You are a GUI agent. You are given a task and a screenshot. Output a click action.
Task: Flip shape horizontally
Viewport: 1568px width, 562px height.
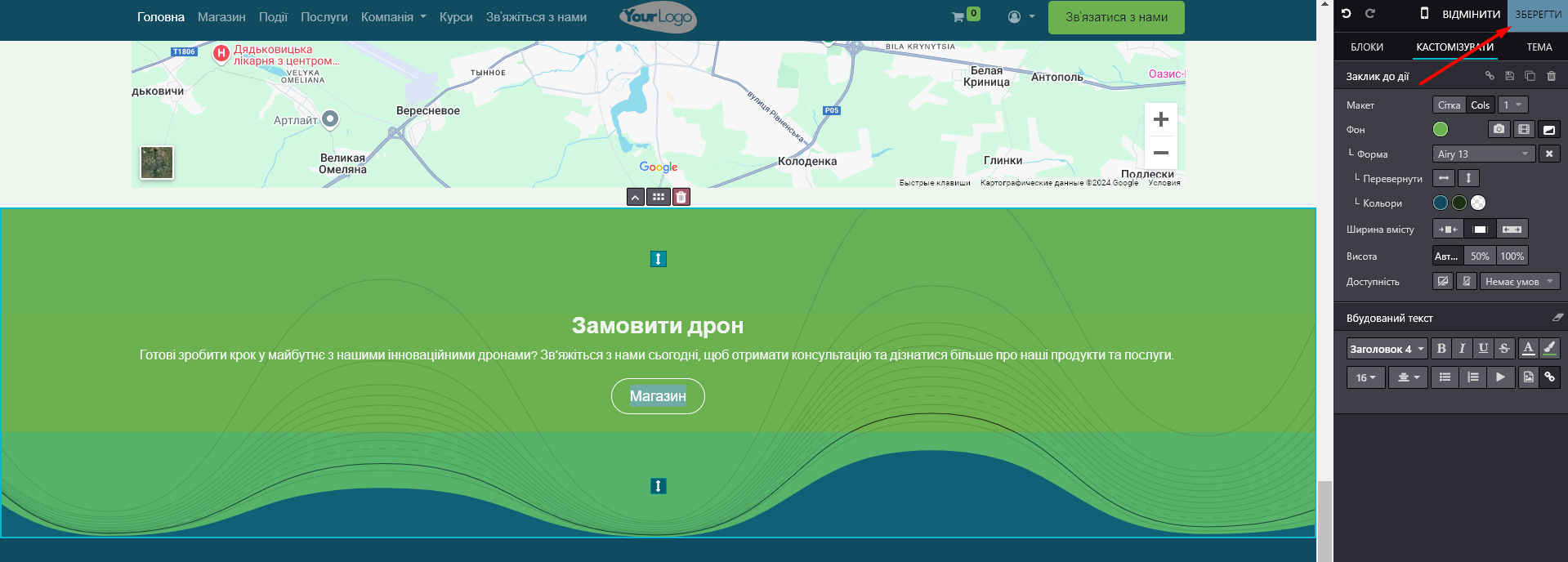1444,178
